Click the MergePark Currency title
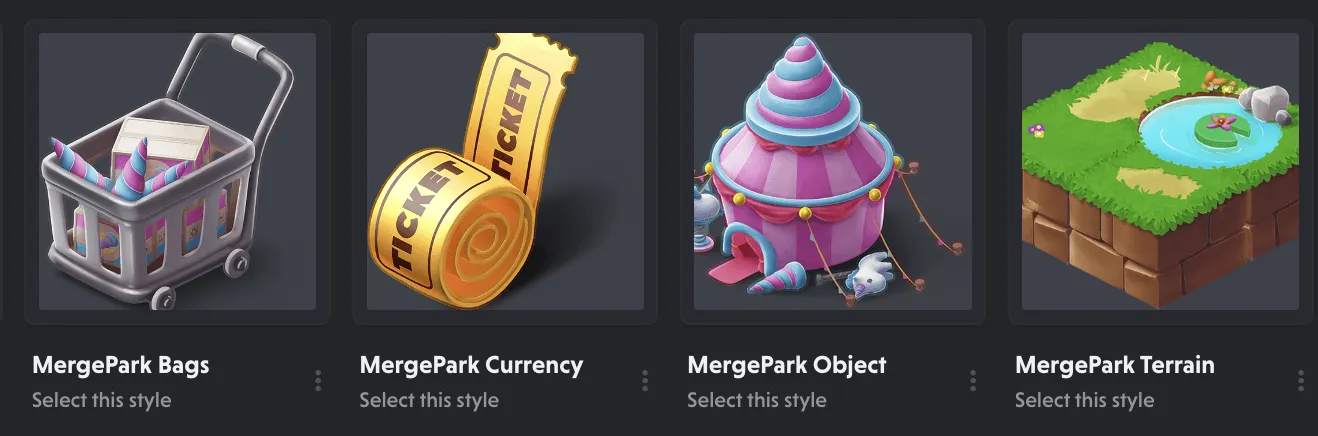The image size is (1318, 436). [471, 365]
